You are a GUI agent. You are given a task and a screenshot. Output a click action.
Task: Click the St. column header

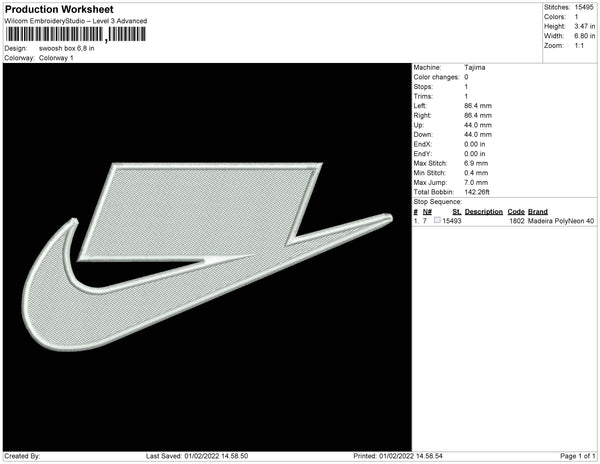tap(457, 212)
